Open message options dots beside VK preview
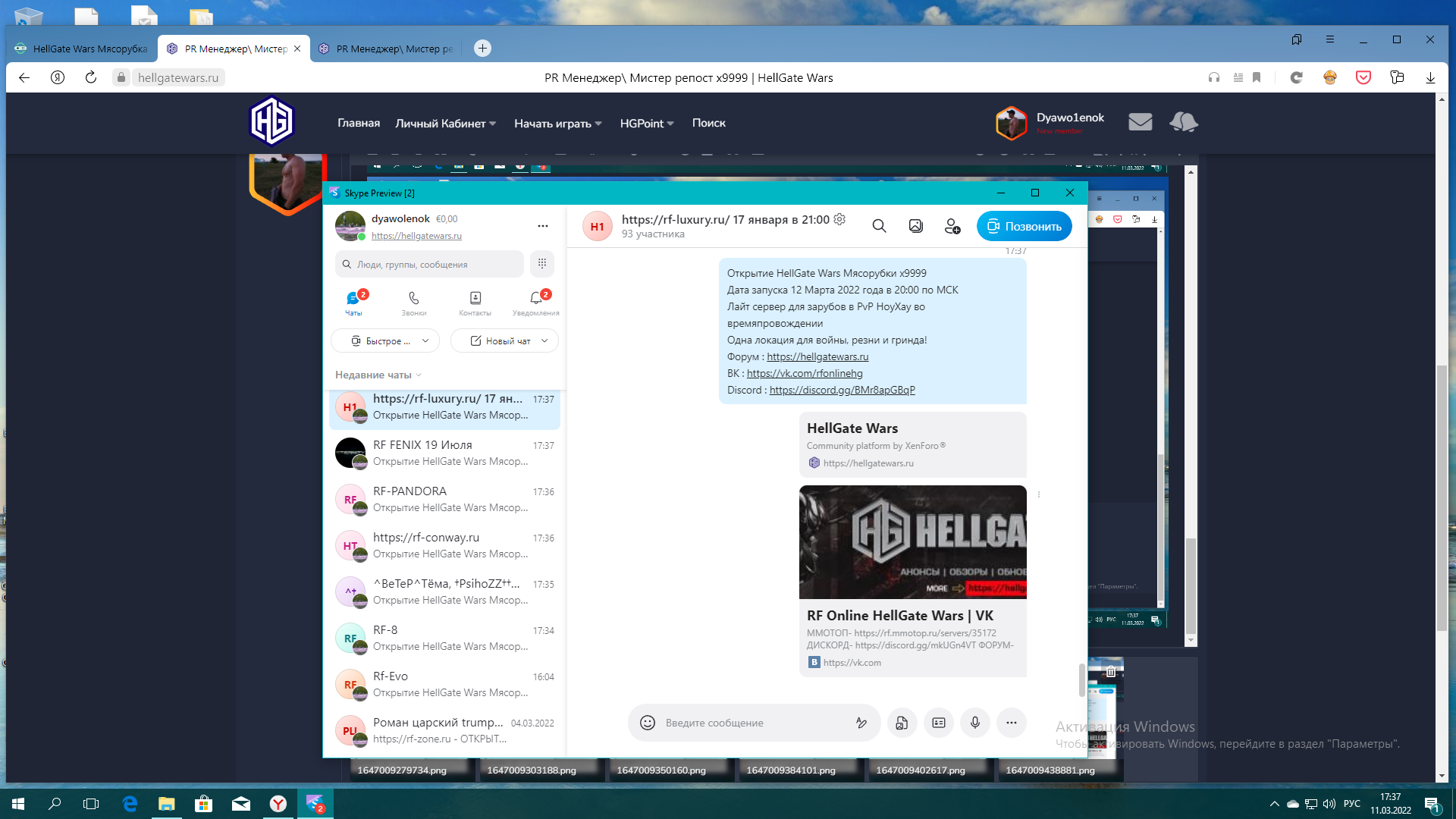The height and width of the screenshot is (819, 1456). [x=1039, y=494]
